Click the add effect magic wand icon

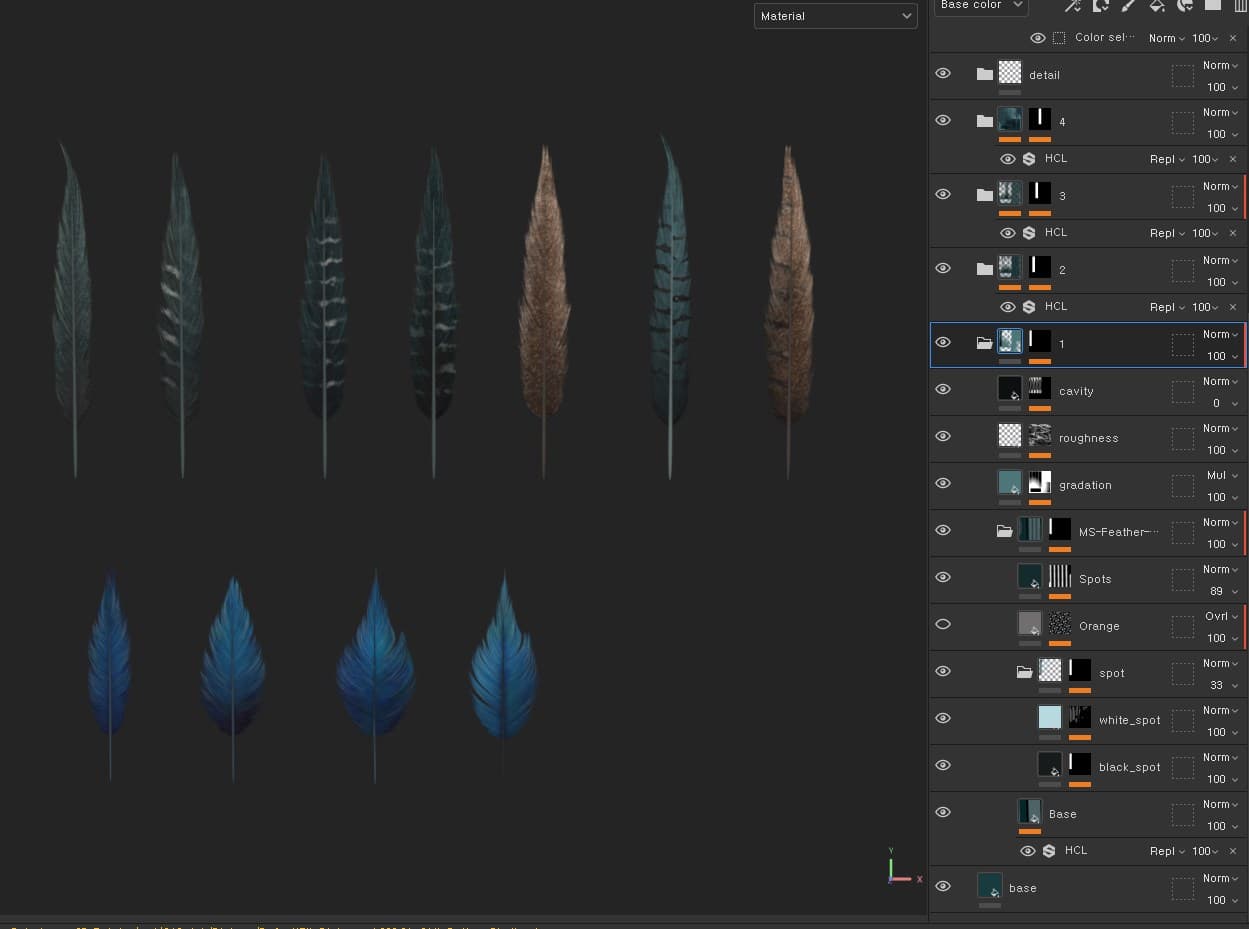click(1073, 6)
